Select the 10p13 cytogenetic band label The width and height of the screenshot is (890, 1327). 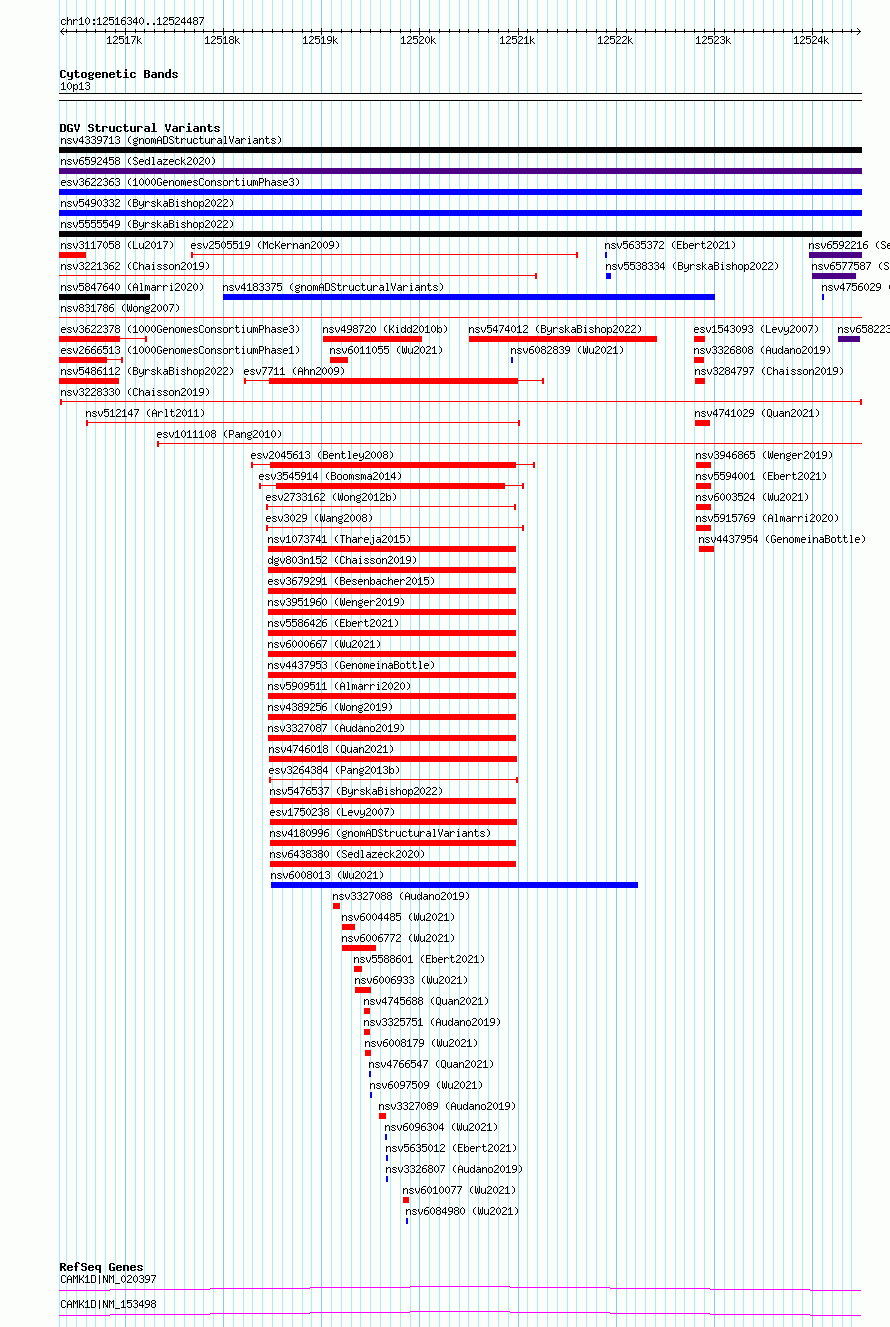[74, 86]
